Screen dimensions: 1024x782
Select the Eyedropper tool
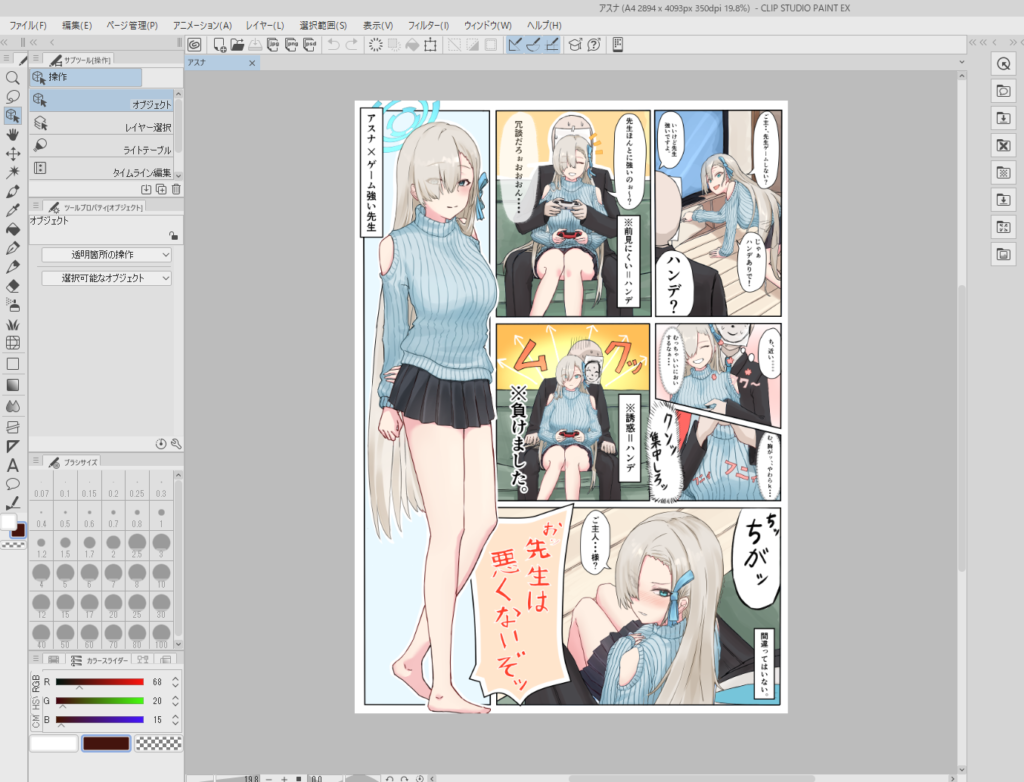click(x=12, y=210)
